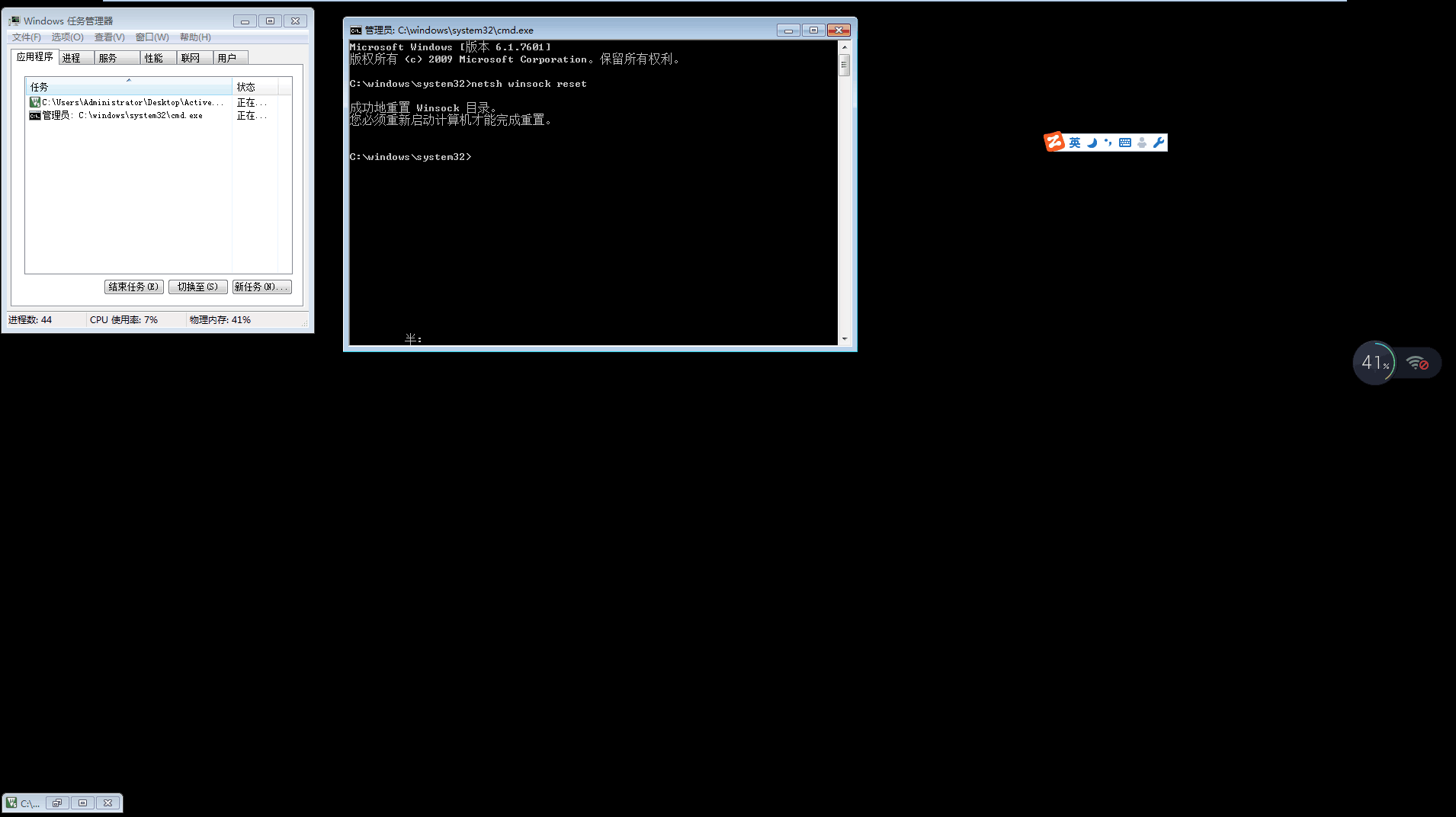
Task: Toggle the 英 language mode indicator
Action: [1075, 143]
